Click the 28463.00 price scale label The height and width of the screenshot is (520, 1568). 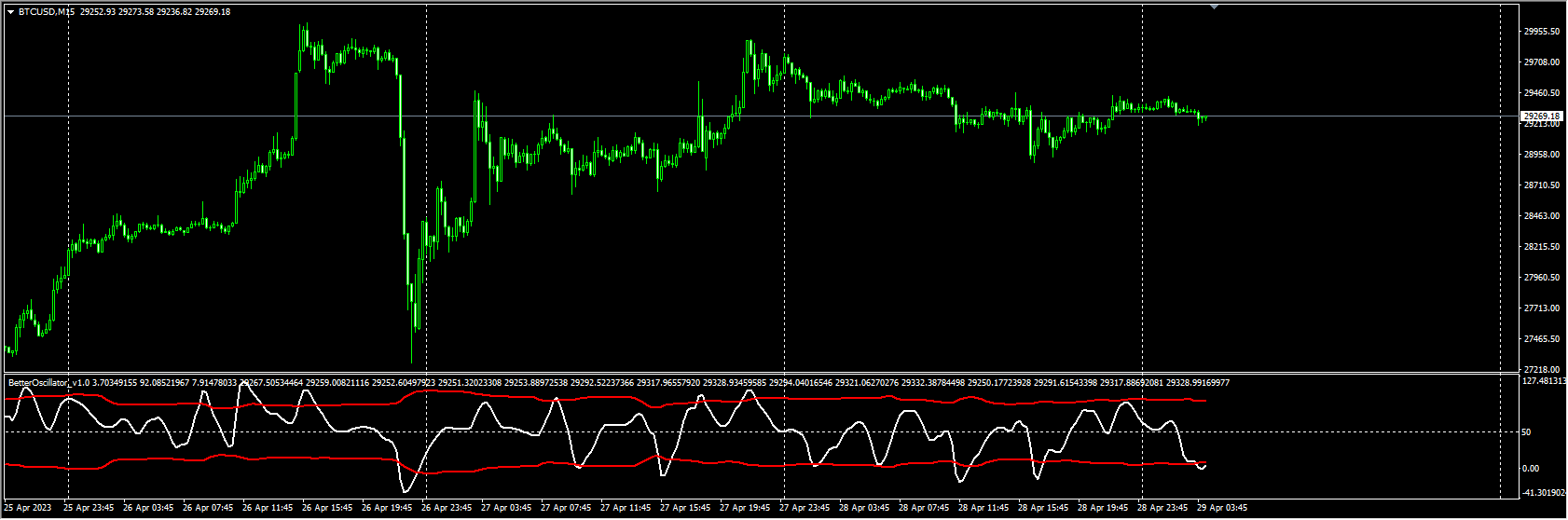tap(1541, 215)
